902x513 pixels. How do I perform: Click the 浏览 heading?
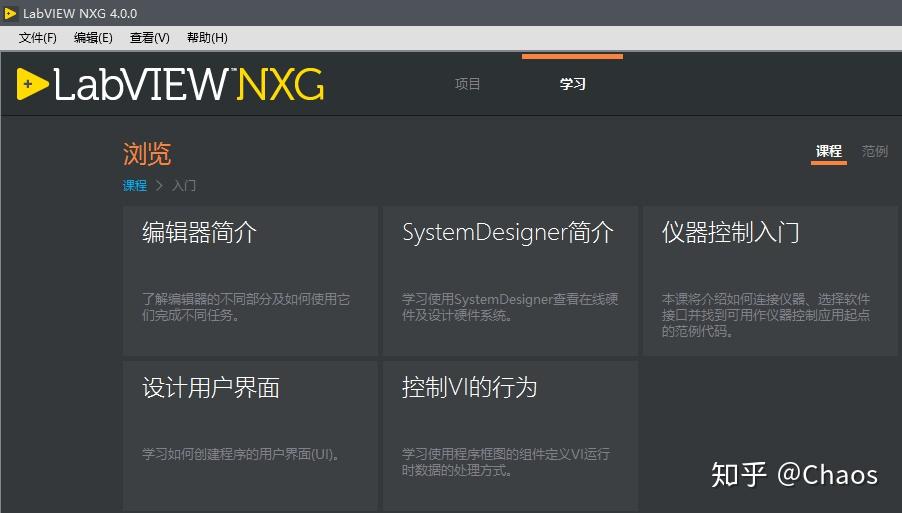(147, 154)
